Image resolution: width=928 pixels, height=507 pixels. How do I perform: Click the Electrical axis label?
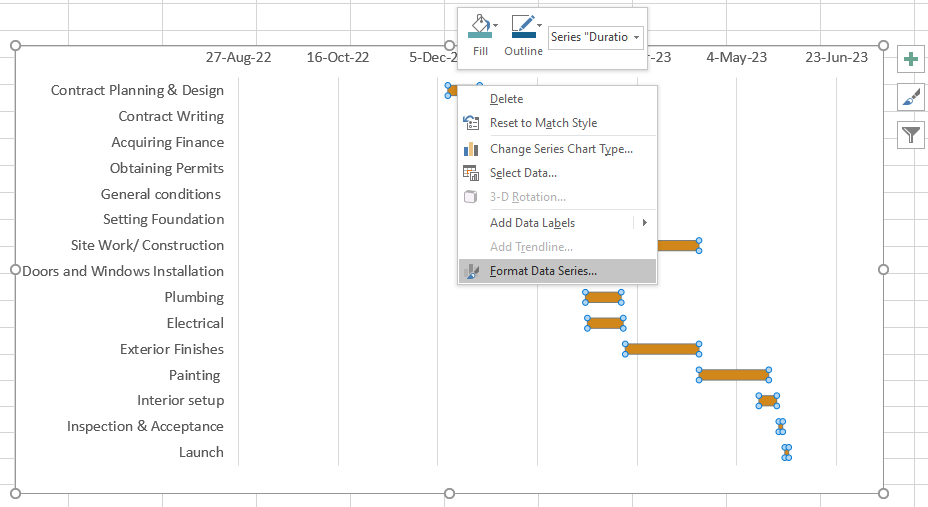195,324
